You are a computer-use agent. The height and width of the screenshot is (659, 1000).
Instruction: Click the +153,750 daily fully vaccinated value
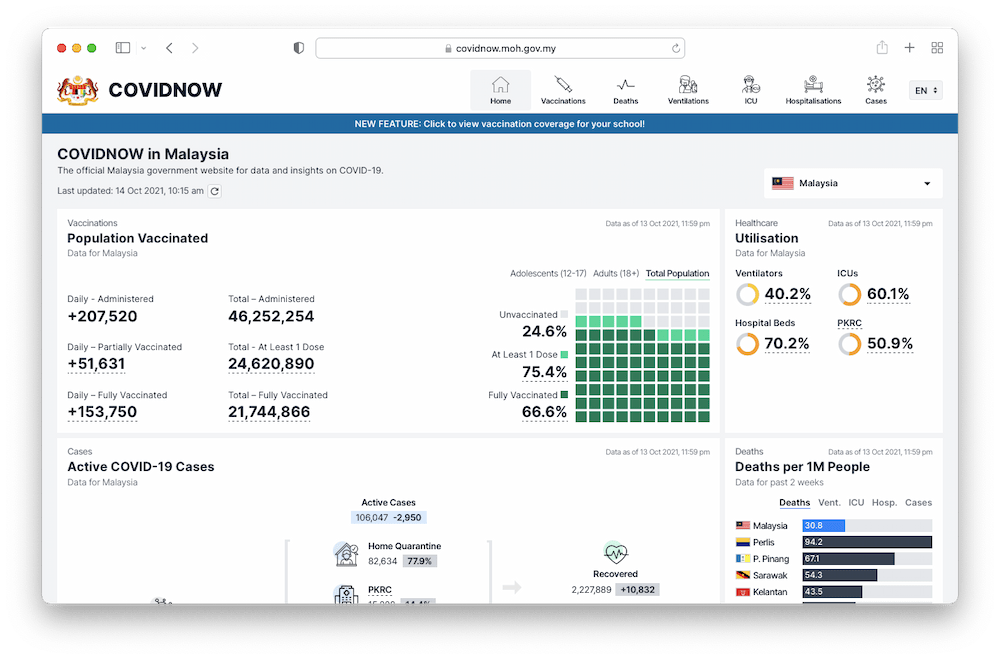(102, 412)
